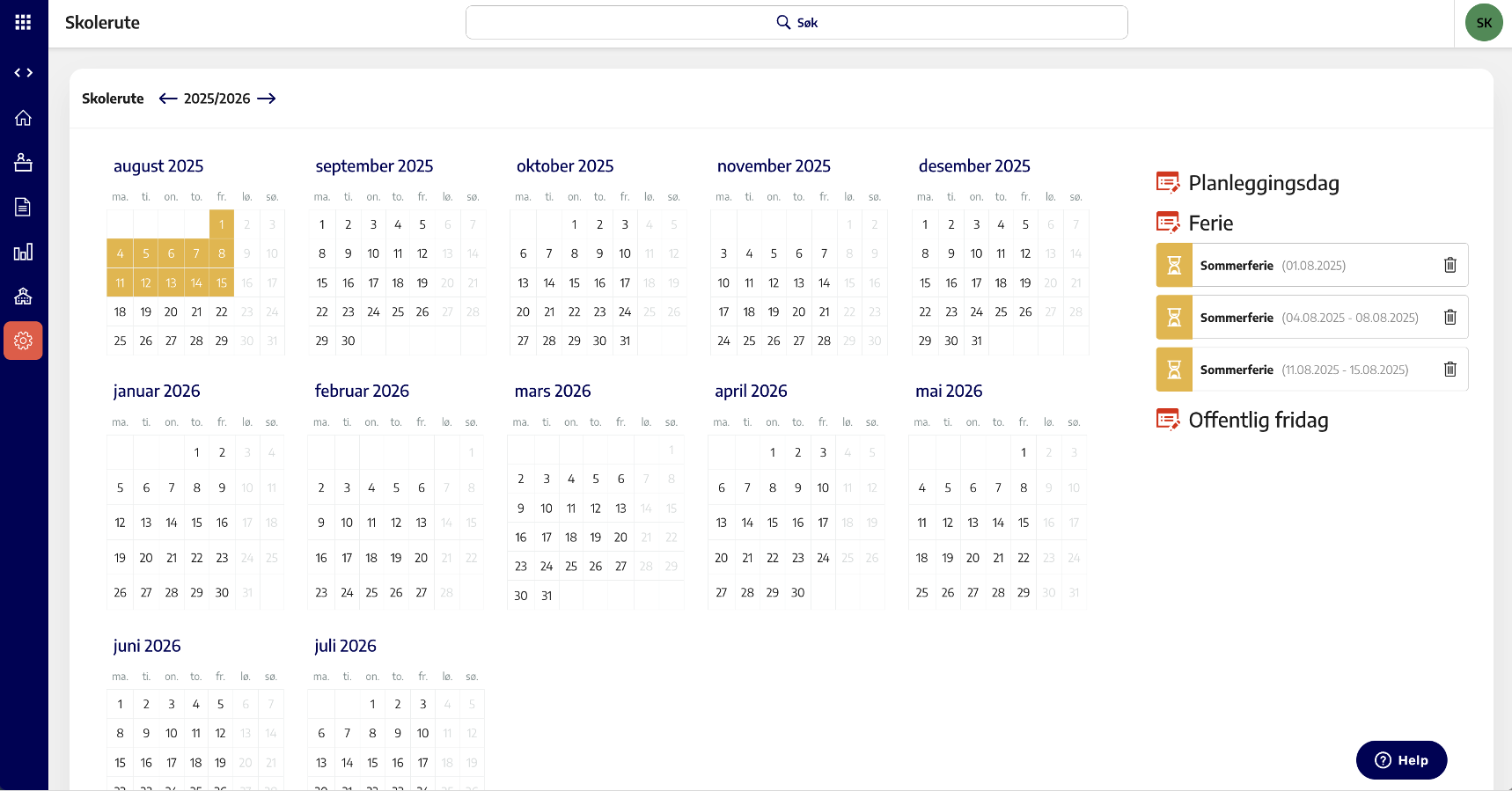This screenshot has width=1512, height=791.
Task: Go to Home in the sidebar
Action: (x=23, y=118)
